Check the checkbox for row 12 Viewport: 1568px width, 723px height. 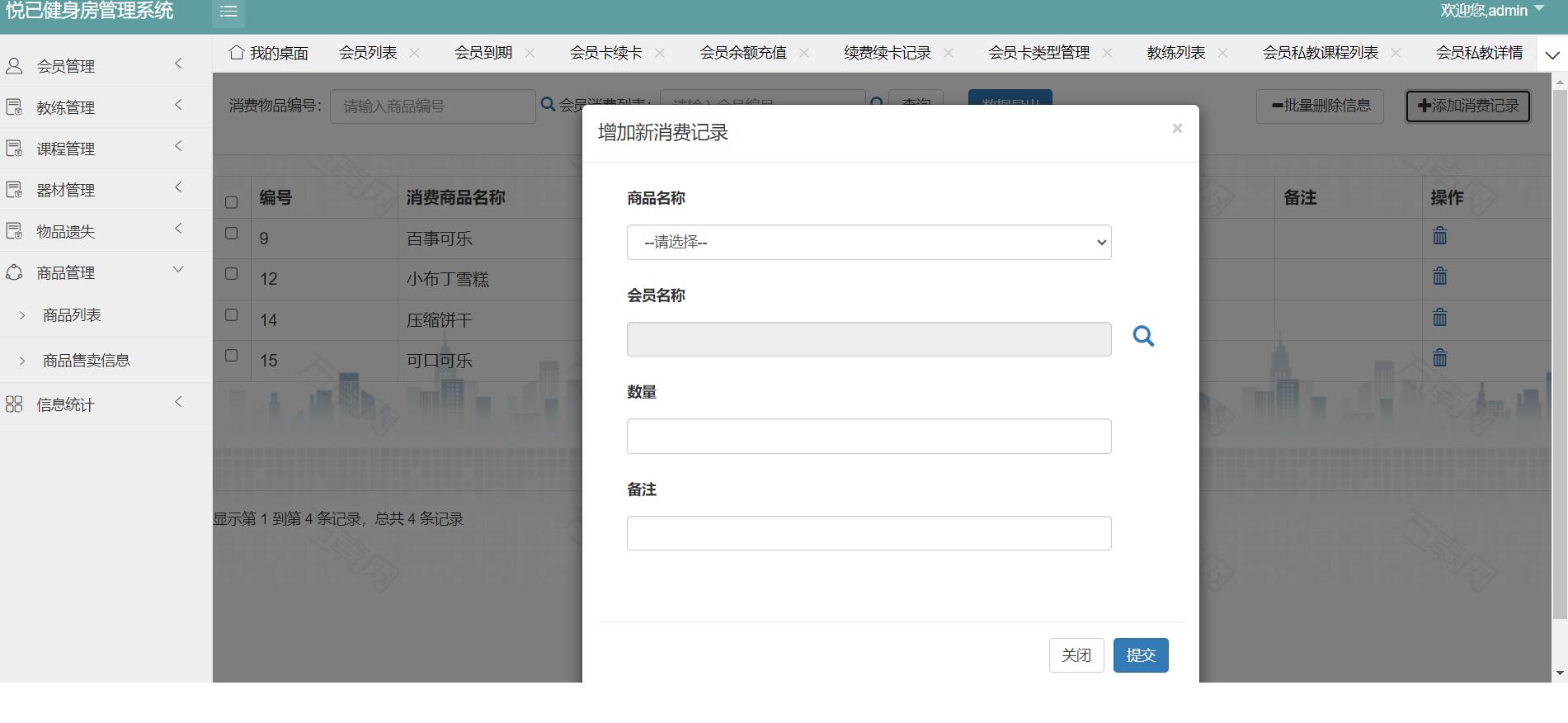coord(231,274)
